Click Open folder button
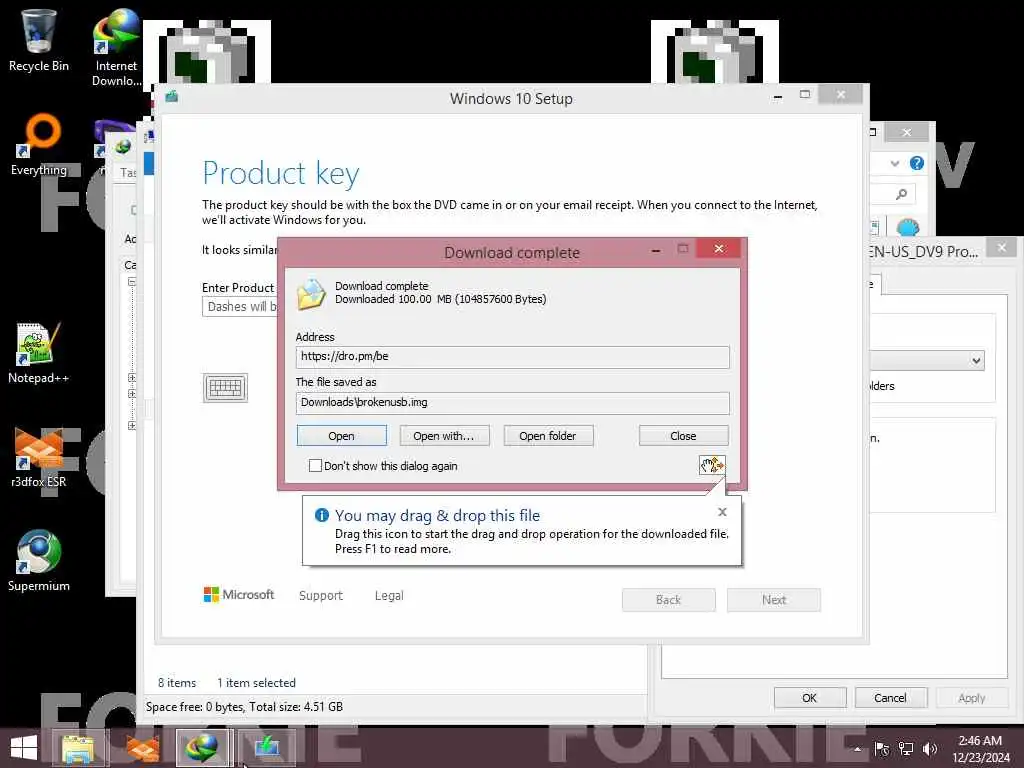 [548, 436]
